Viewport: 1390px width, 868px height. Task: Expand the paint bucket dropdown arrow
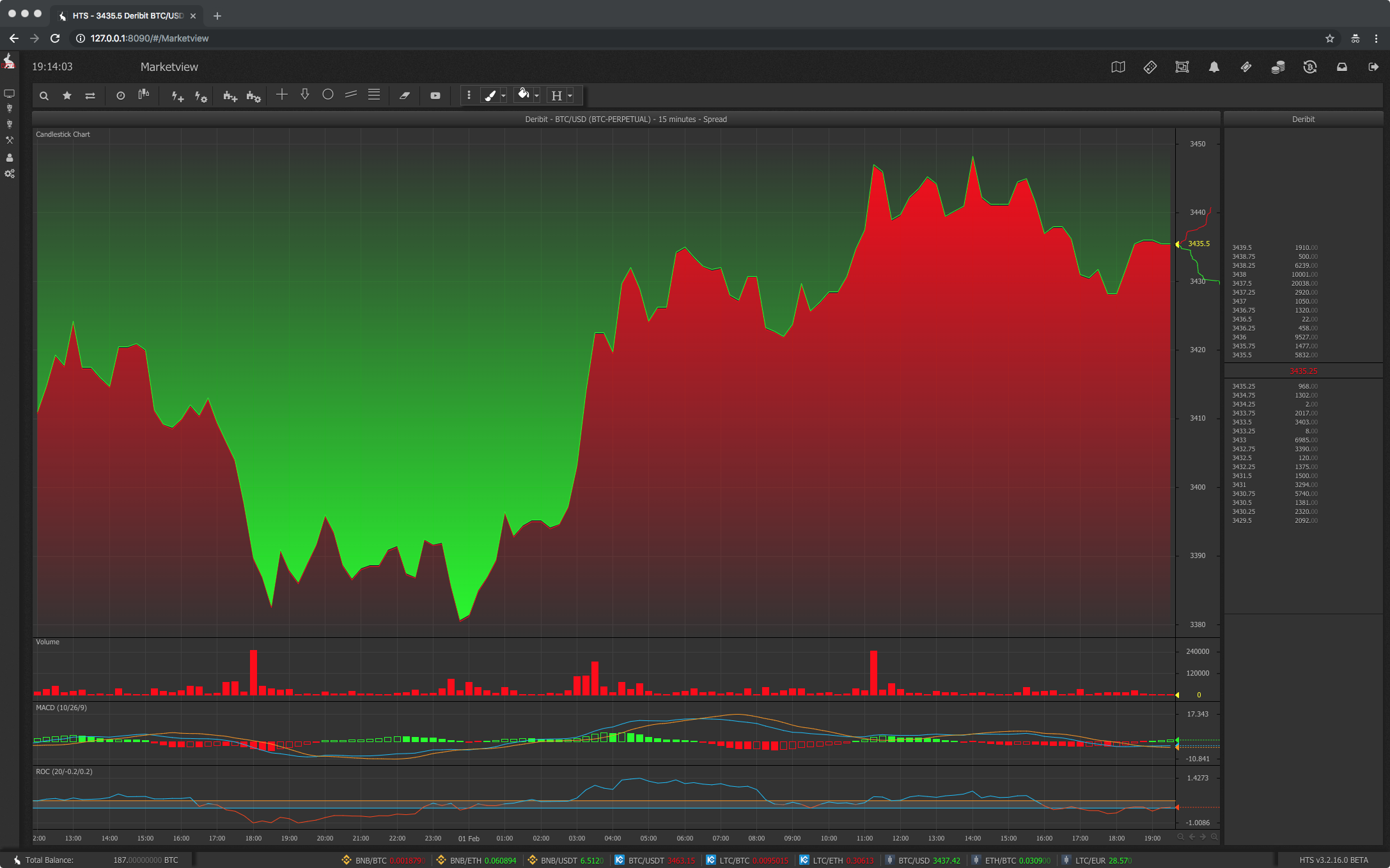[537, 96]
